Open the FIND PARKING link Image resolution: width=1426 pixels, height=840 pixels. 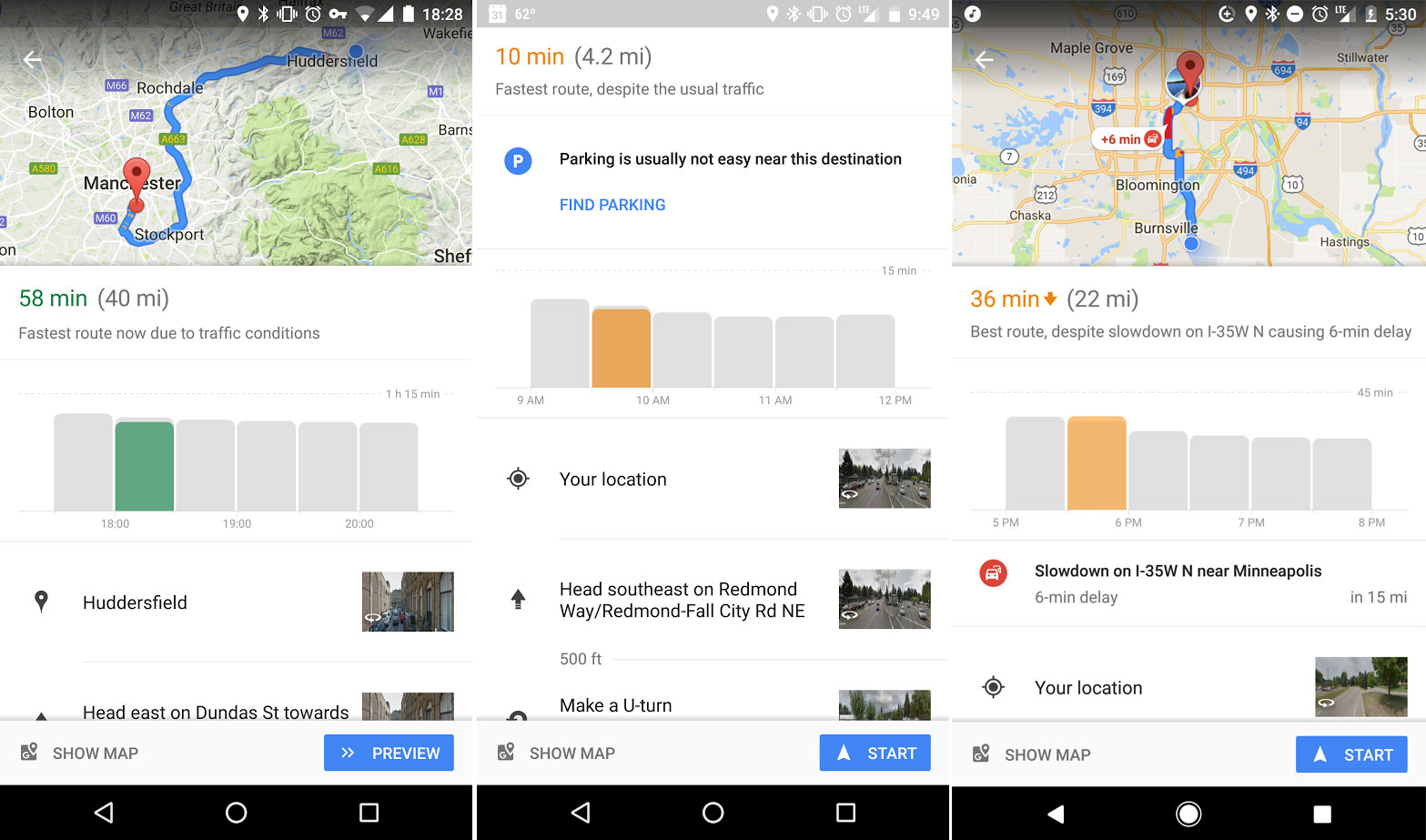pos(612,205)
